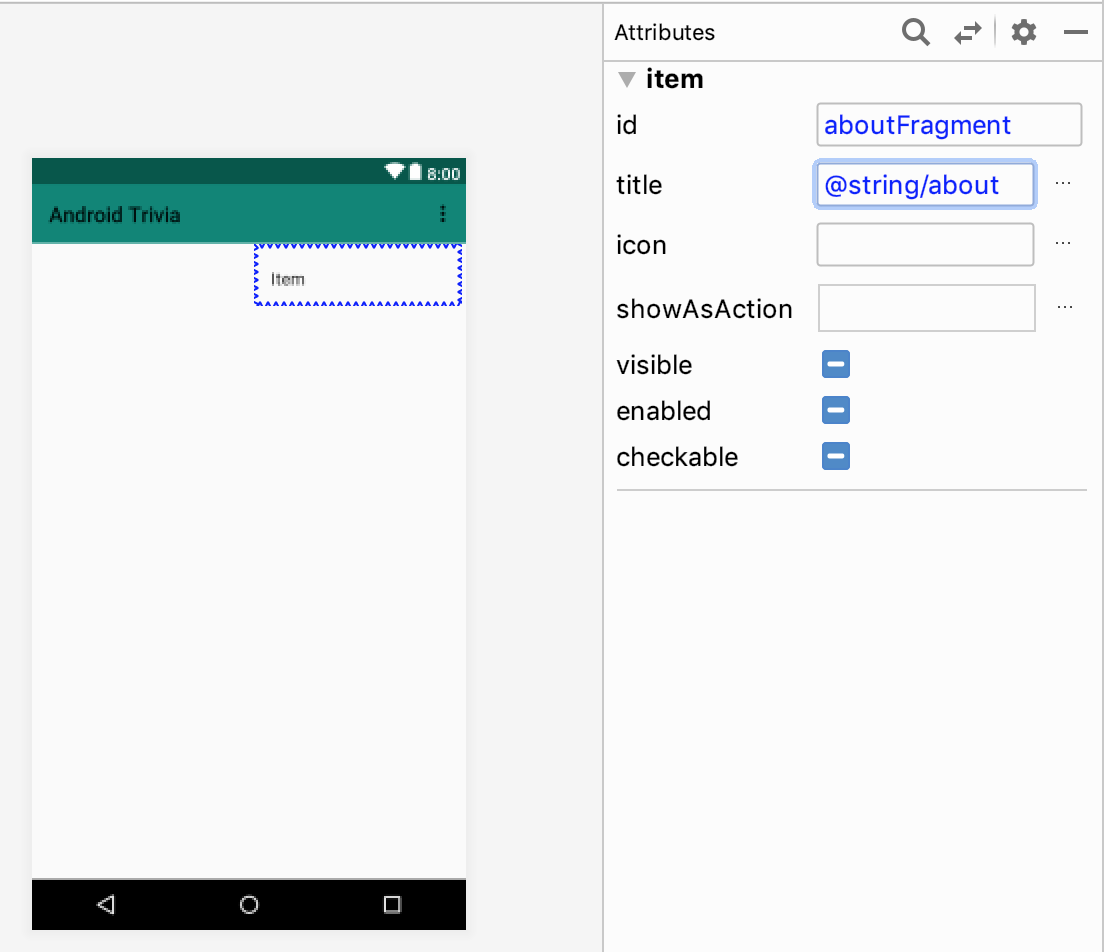This screenshot has width=1104, height=952.
Task: Open options button beside showAsAction field
Action: [x=1064, y=308]
